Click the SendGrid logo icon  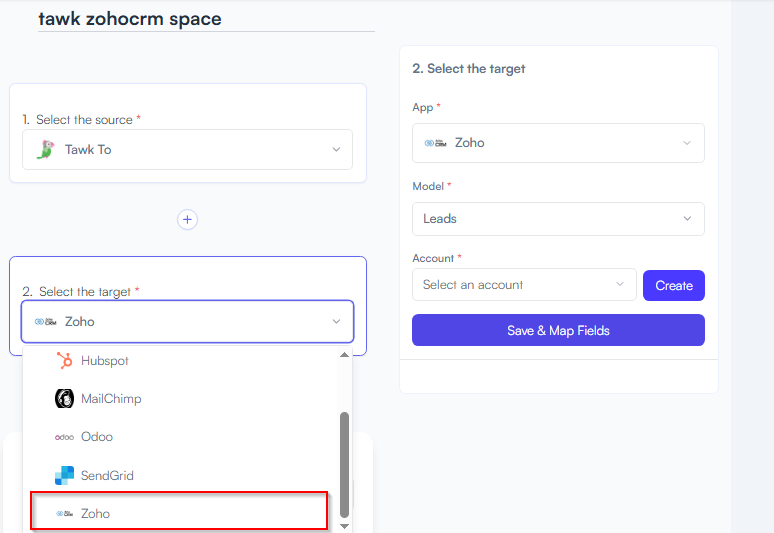[x=64, y=475]
